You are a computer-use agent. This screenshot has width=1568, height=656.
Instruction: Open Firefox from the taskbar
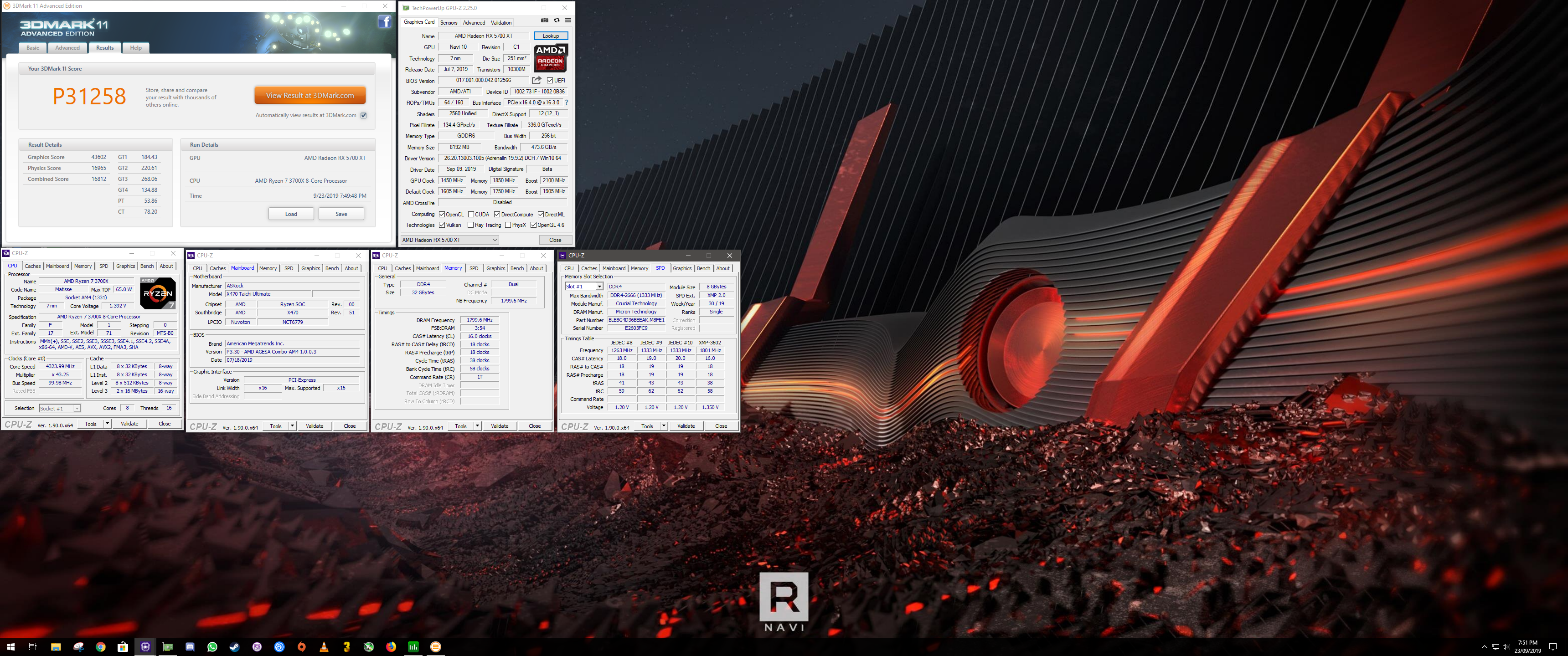391,647
